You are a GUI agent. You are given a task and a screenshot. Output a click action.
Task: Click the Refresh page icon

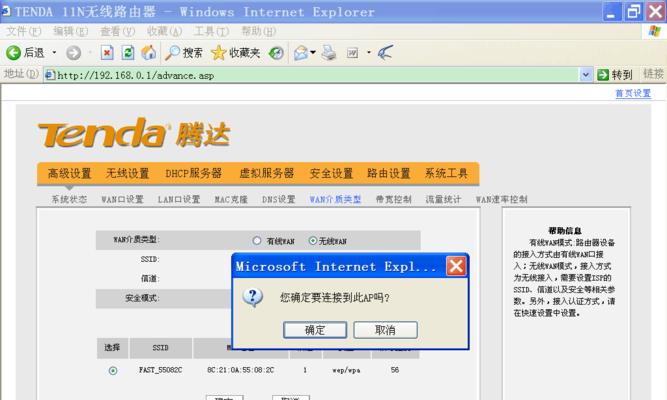128,53
